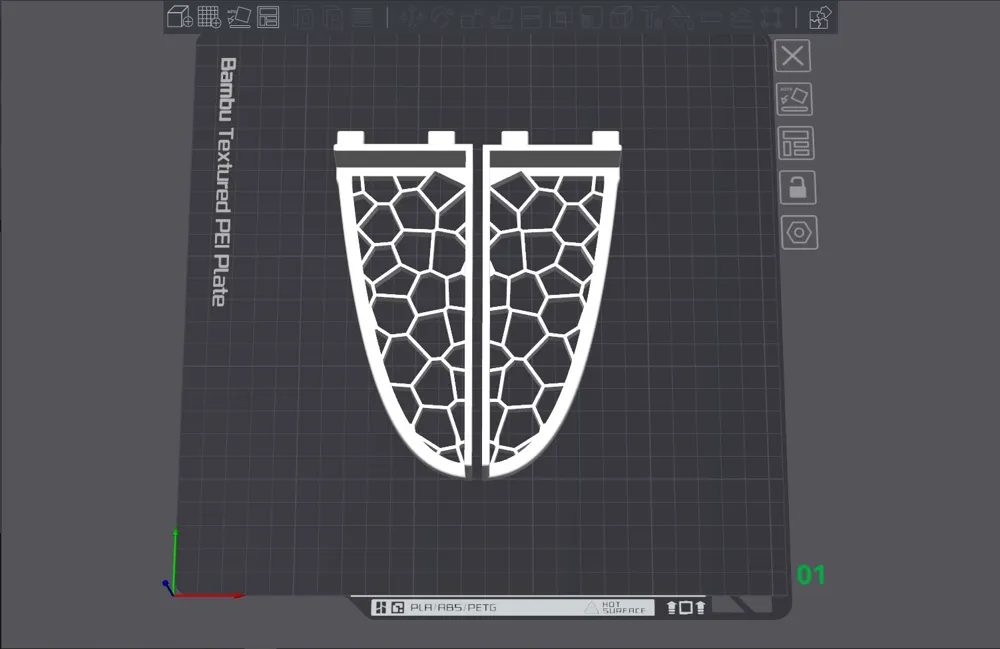Arrange all objects from the main toolbar
Viewport: 1000px width, 649px height.
pos(268,17)
